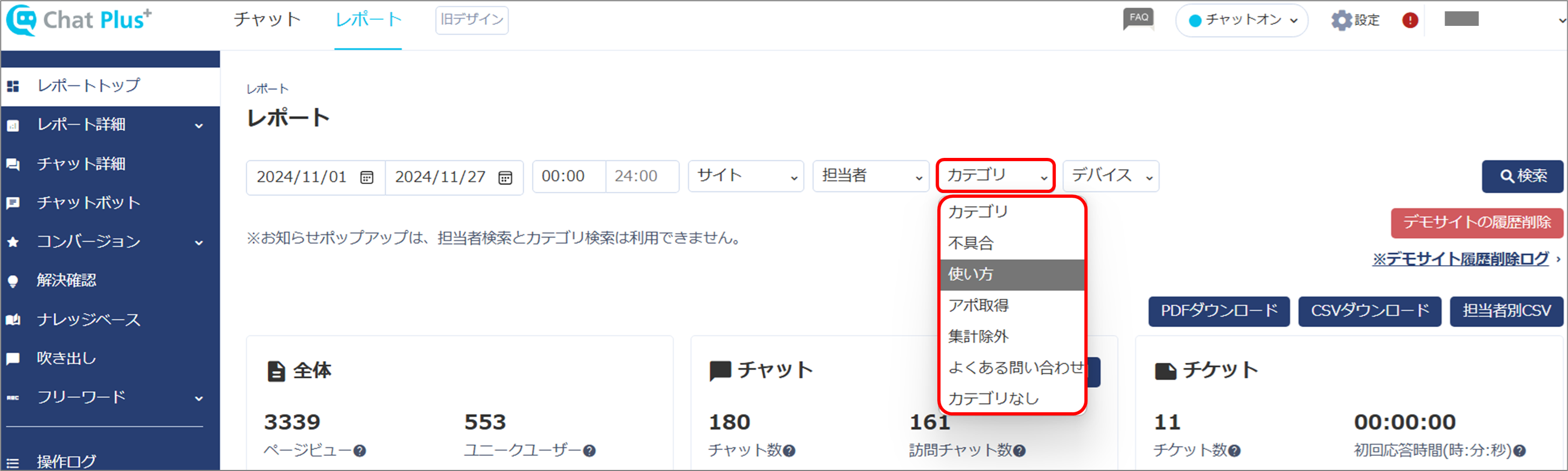
Task: Click help icon beside 初回応答時間
Action: (1520, 451)
